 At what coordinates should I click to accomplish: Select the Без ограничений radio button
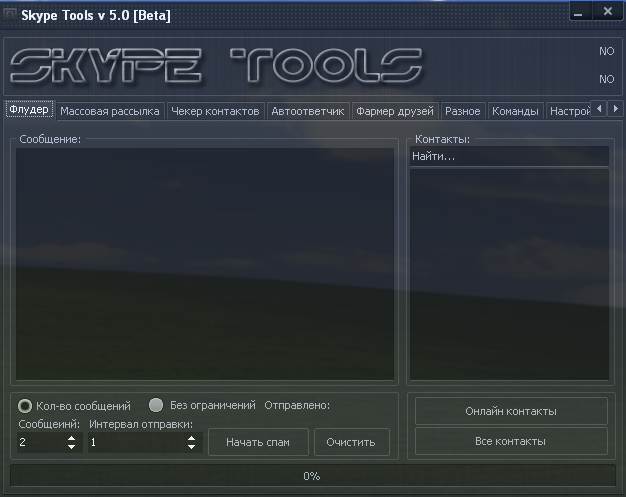pyautogui.click(x=156, y=406)
